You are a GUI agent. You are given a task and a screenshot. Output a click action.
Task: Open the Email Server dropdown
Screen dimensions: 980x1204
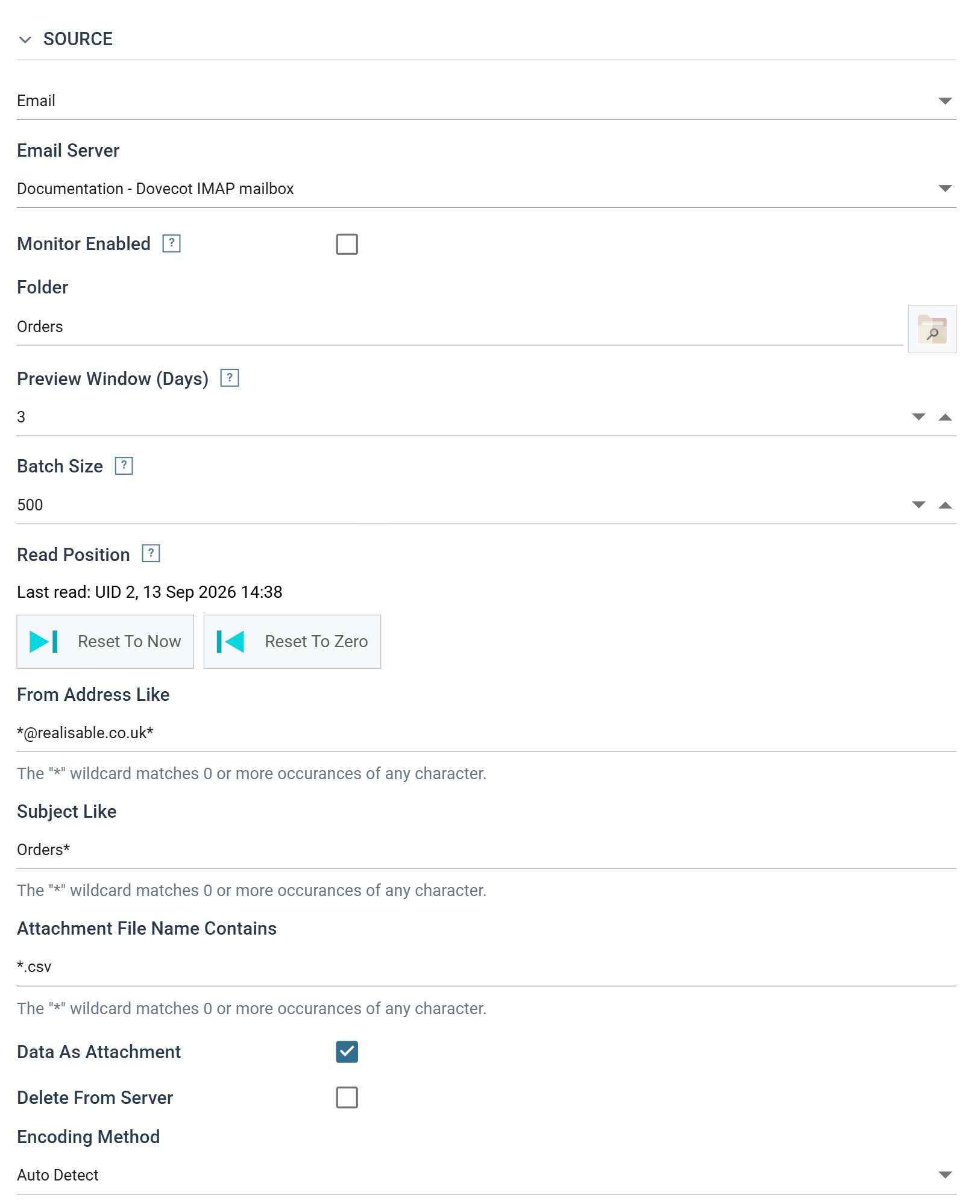pyautogui.click(x=486, y=189)
